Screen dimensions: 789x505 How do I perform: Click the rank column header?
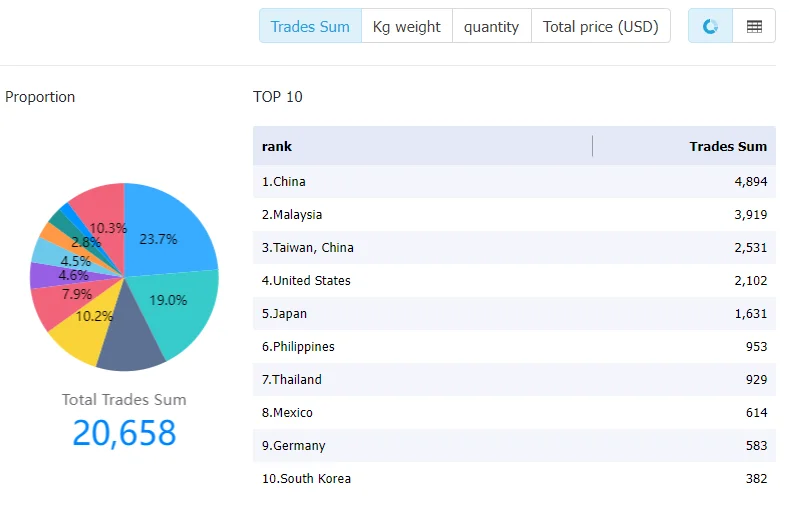pyautogui.click(x=277, y=146)
